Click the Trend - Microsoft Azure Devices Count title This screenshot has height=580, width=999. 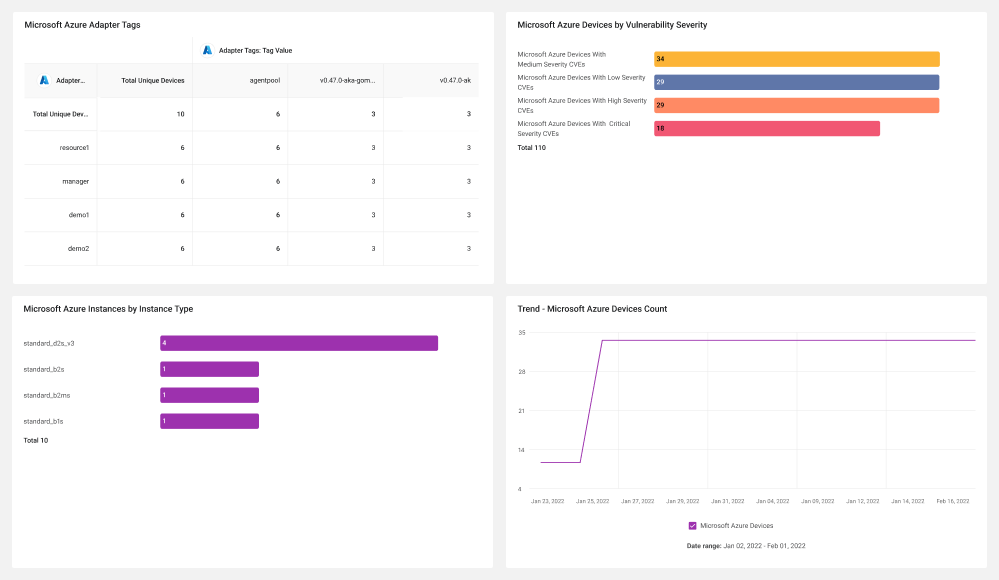592,308
